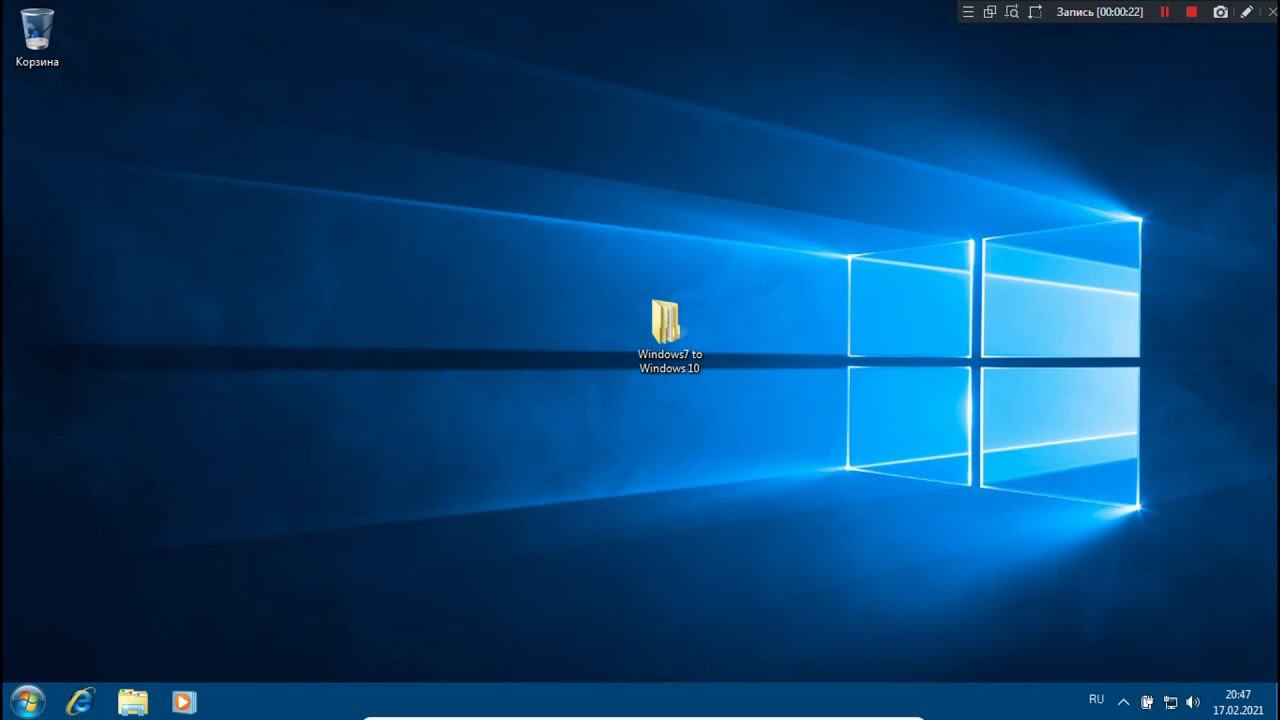Launch Internet Explorer from taskbar
The width and height of the screenshot is (1280, 720).
(80, 702)
